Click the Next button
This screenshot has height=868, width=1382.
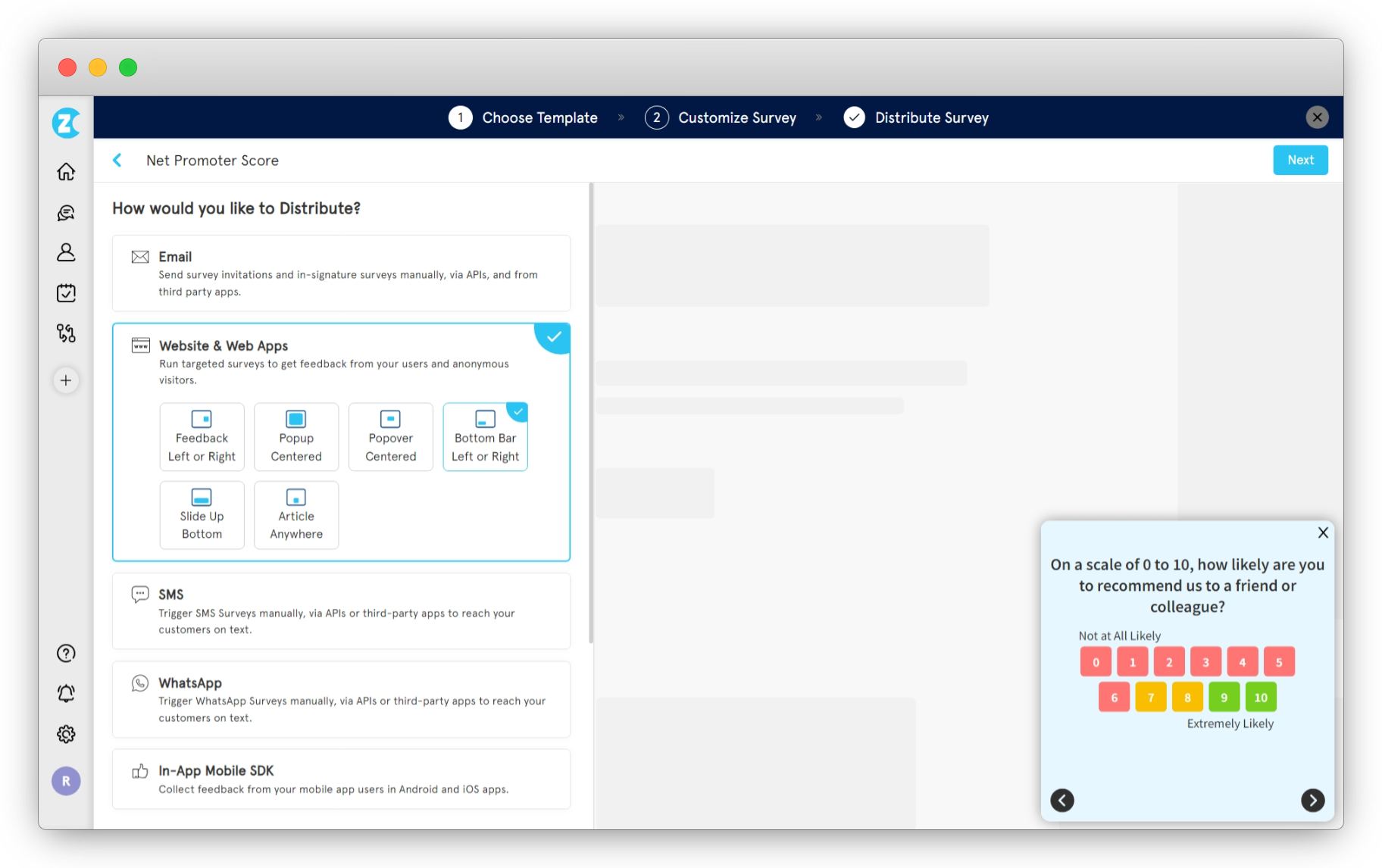[1300, 160]
